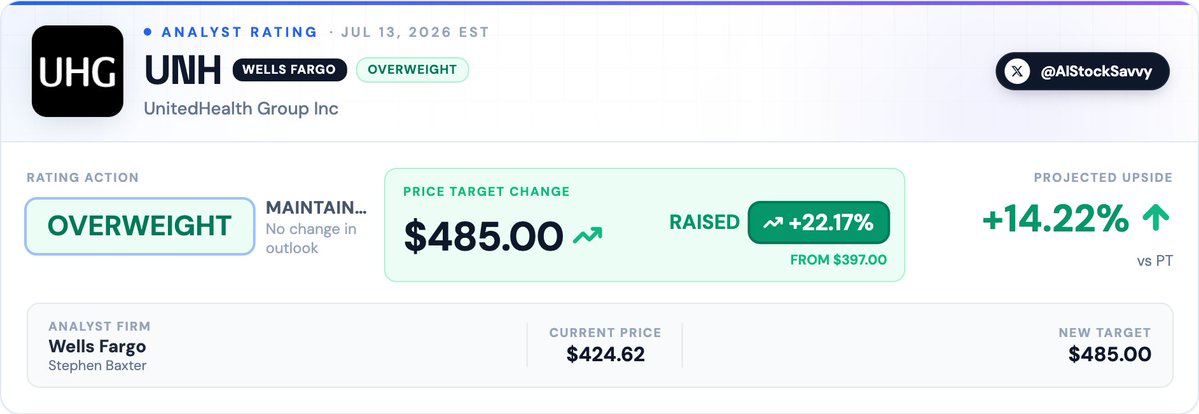Image resolution: width=1199 pixels, height=414 pixels.
Task: Open the @AIStockSavvy profile button
Action: (1082, 71)
